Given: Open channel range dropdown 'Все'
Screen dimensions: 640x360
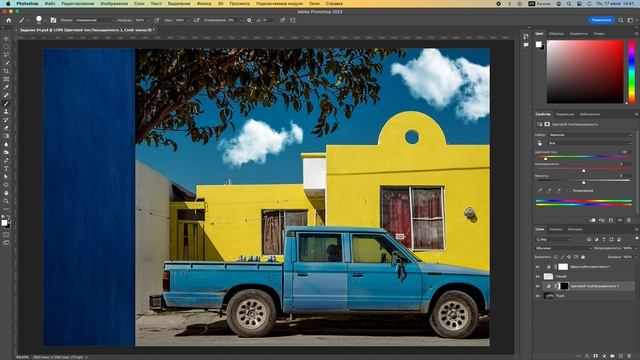Looking at the screenshot, I should pyautogui.click(x=590, y=143).
